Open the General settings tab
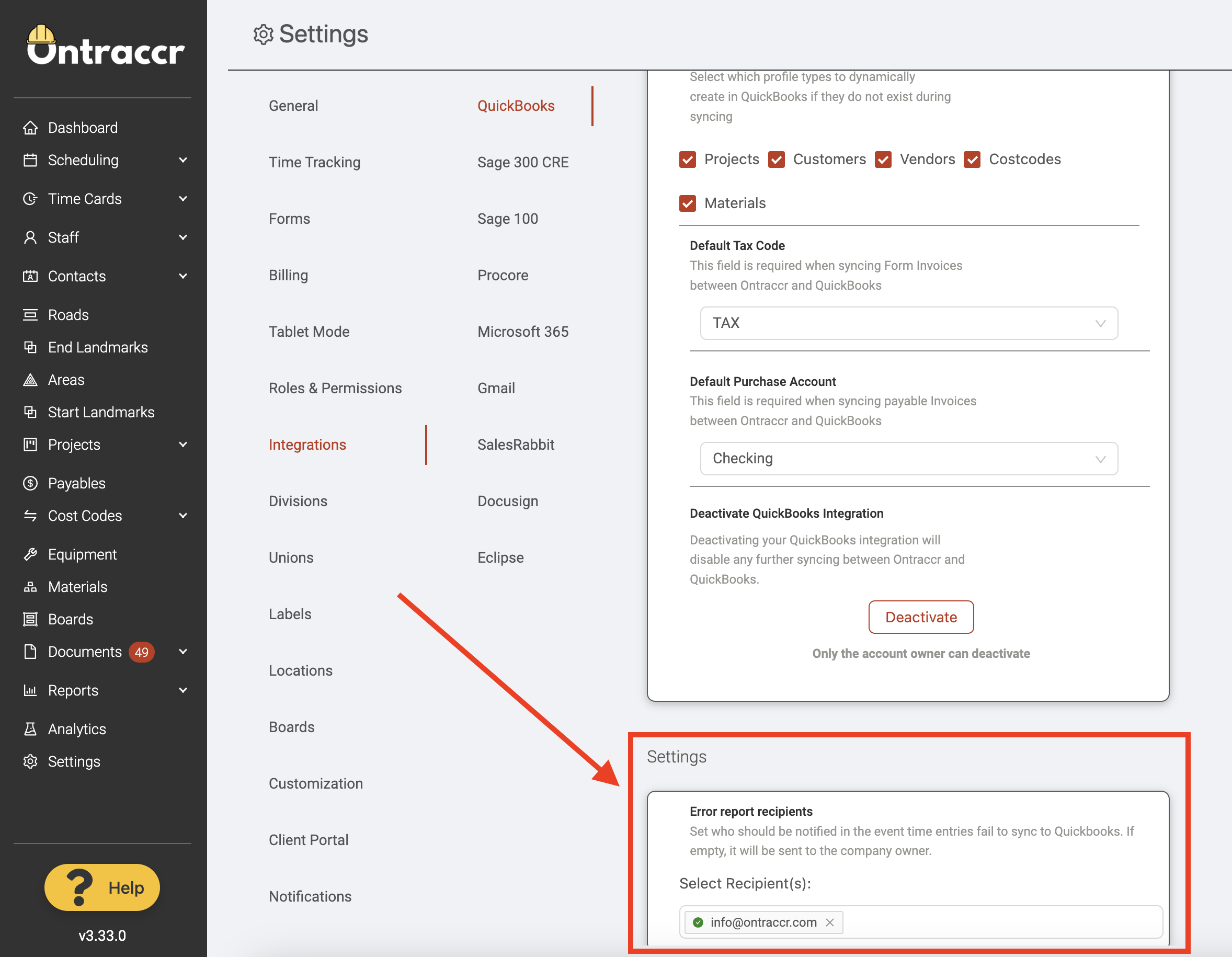 pos(293,106)
